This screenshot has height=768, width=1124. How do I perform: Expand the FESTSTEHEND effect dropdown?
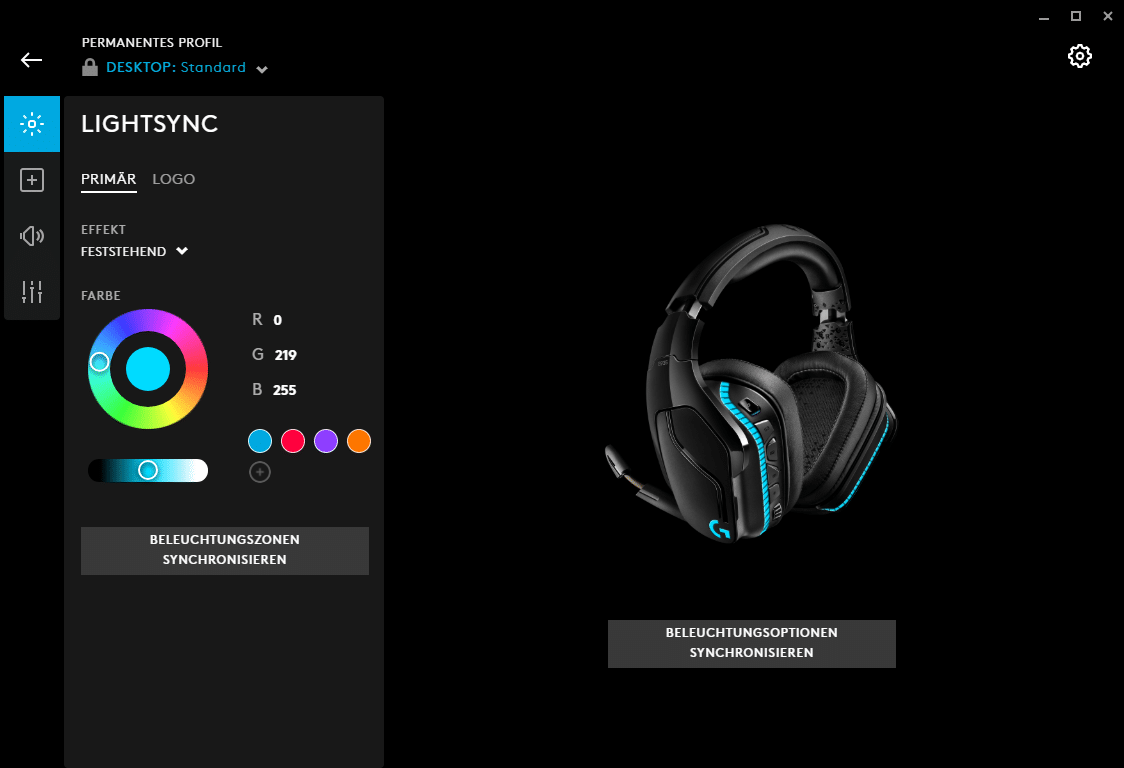click(x=134, y=251)
